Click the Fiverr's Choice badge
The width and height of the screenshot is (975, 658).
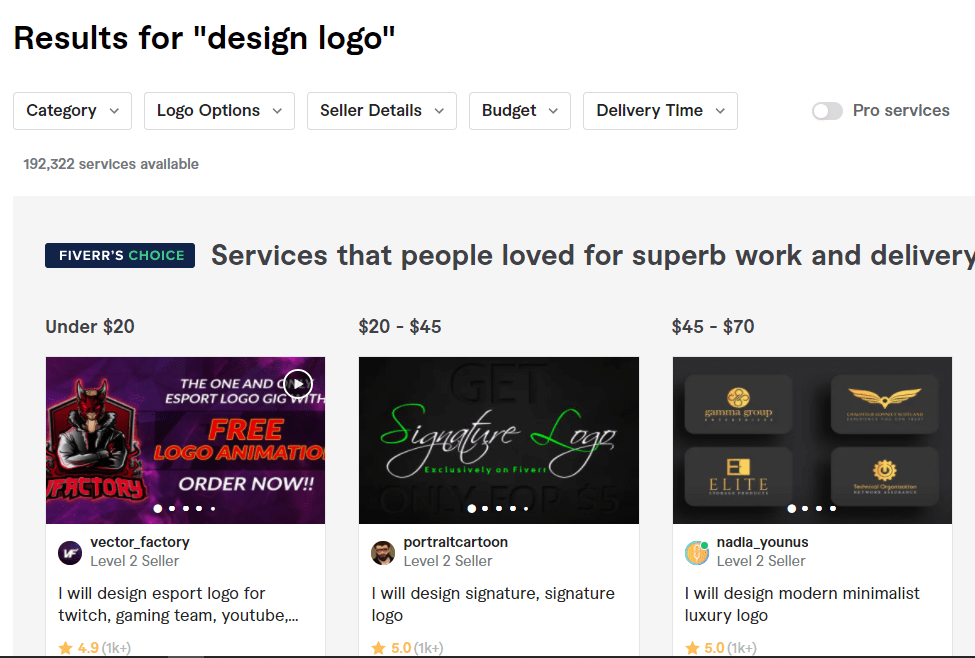pyautogui.click(x=120, y=255)
